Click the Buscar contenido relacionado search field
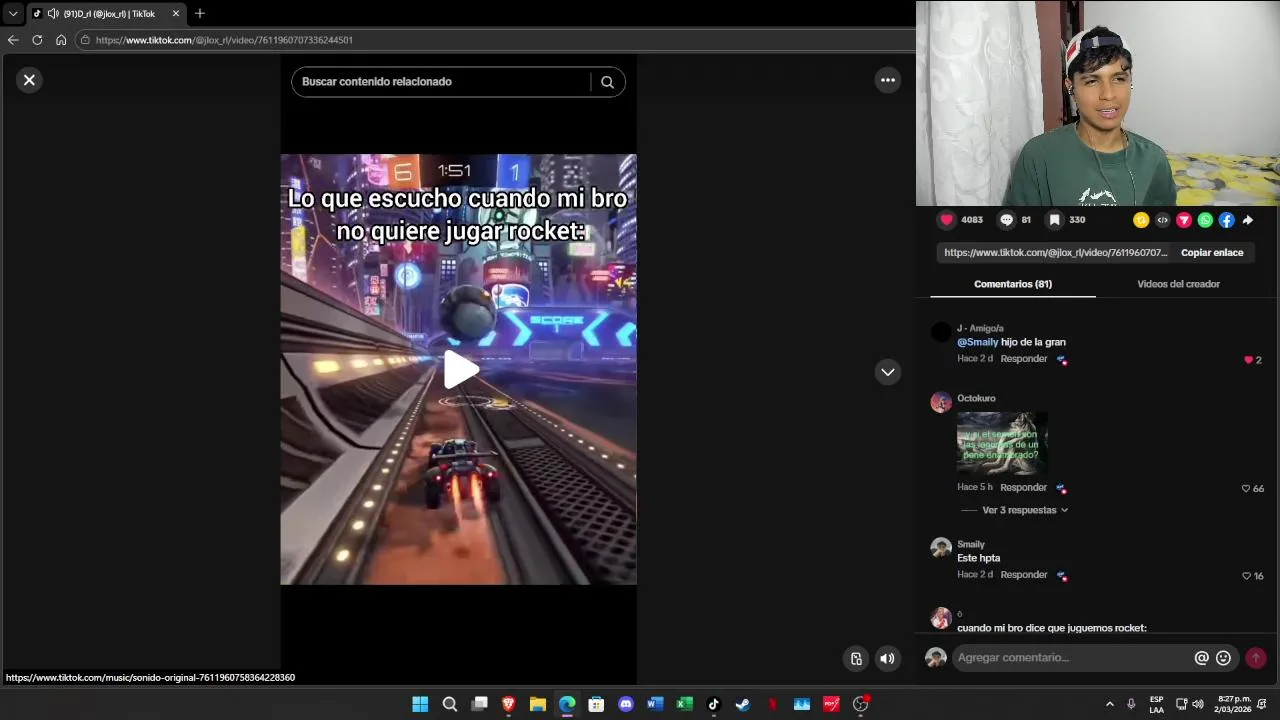 (x=440, y=82)
